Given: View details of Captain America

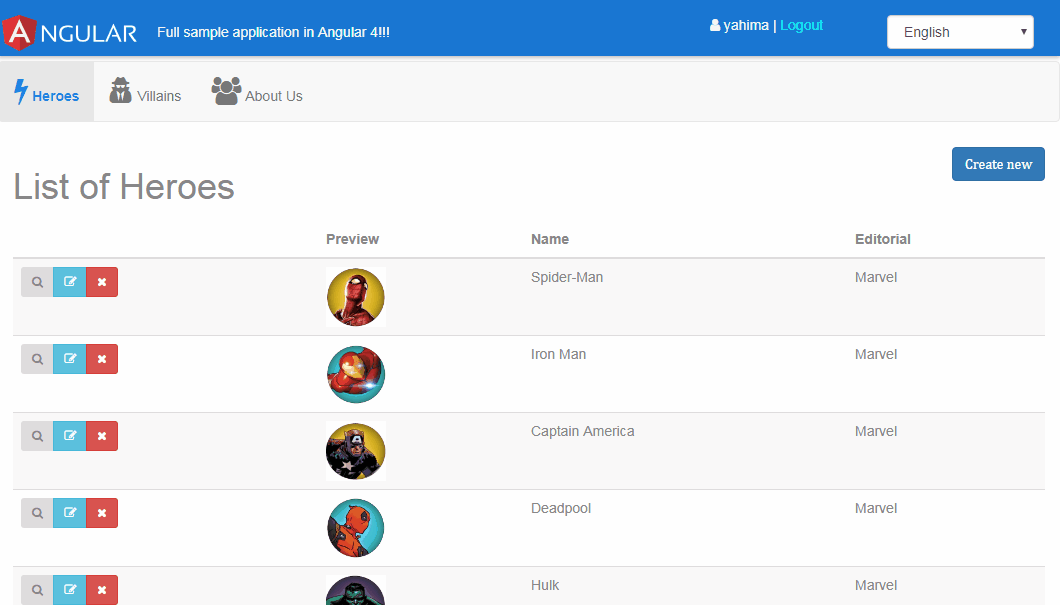Looking at the screenshot, I should (37, 436).
